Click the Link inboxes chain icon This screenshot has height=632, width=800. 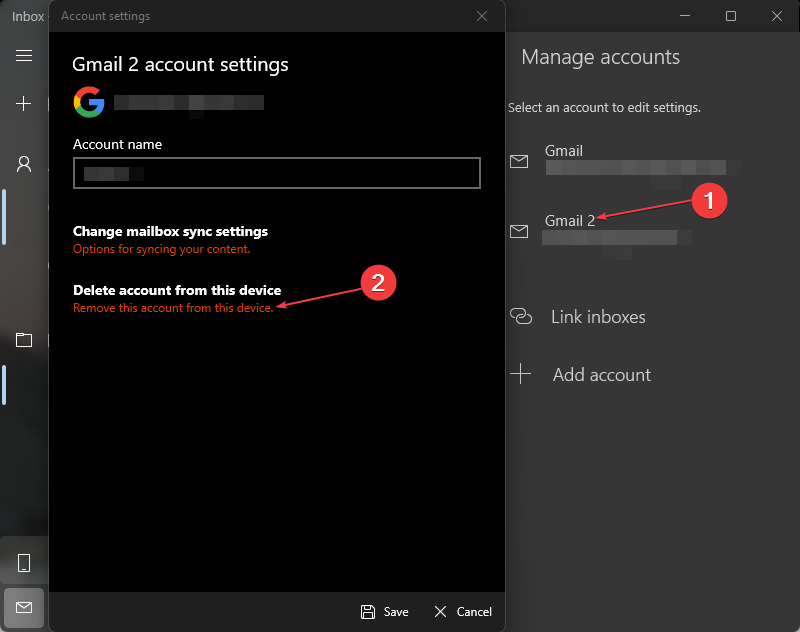520,317
